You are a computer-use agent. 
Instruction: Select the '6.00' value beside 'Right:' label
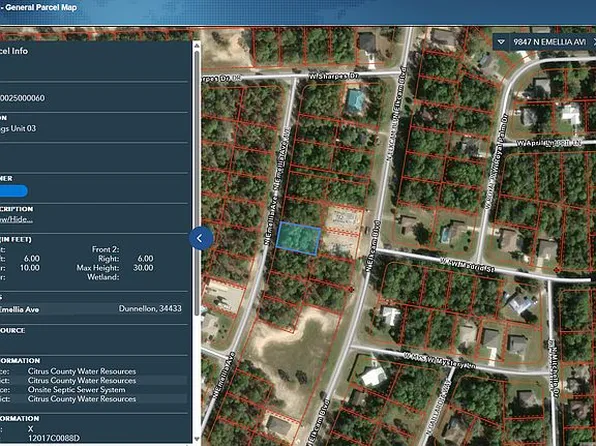[146, 259]
